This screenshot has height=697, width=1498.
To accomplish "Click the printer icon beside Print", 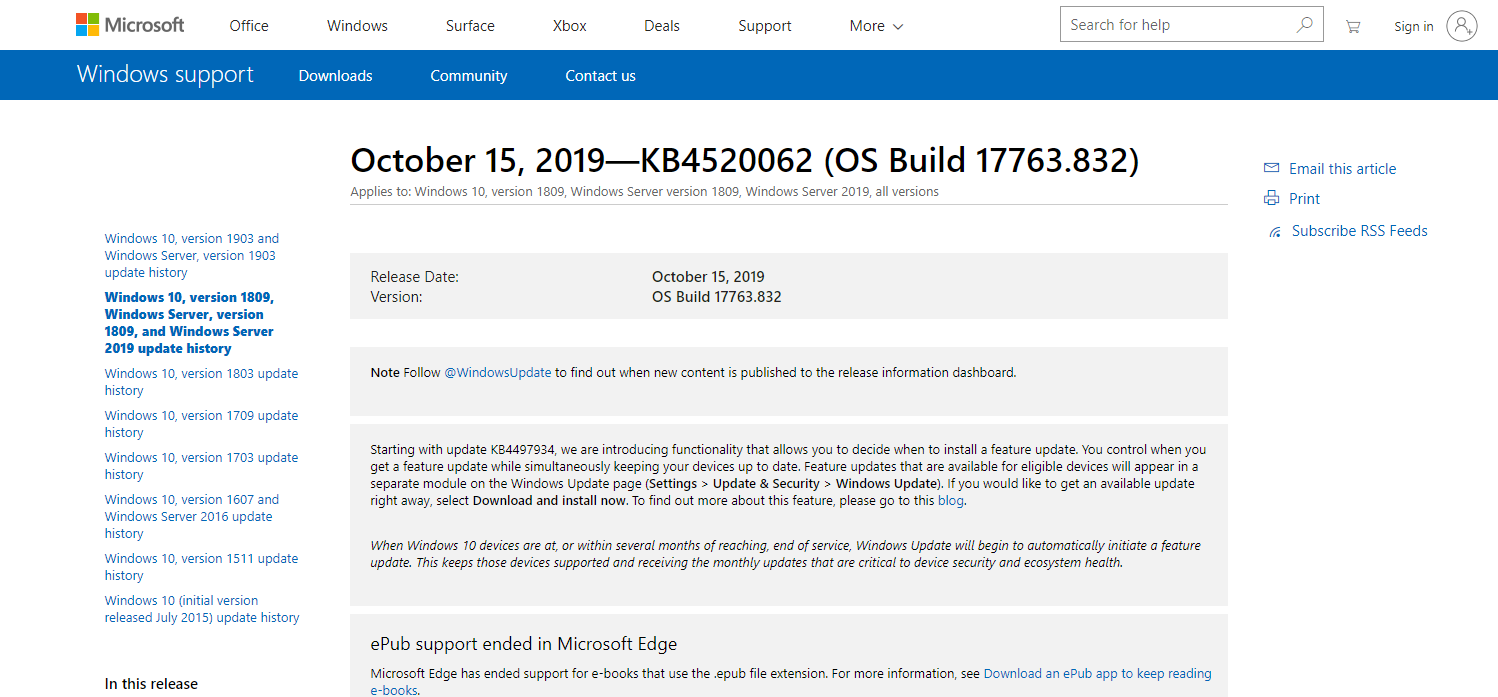I will click(1271, 198).
